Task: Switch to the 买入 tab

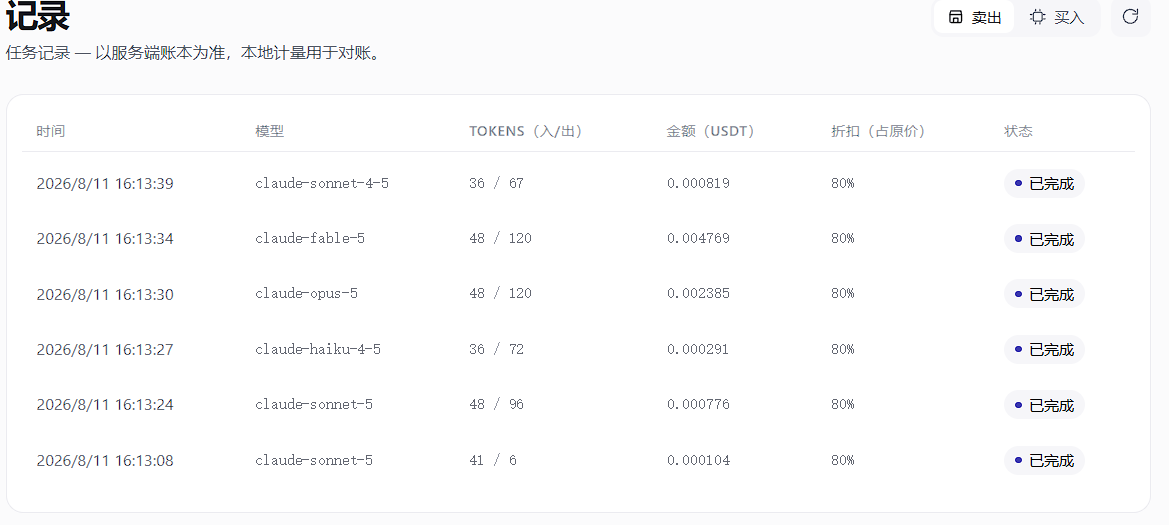Action: click(1056, 17)
